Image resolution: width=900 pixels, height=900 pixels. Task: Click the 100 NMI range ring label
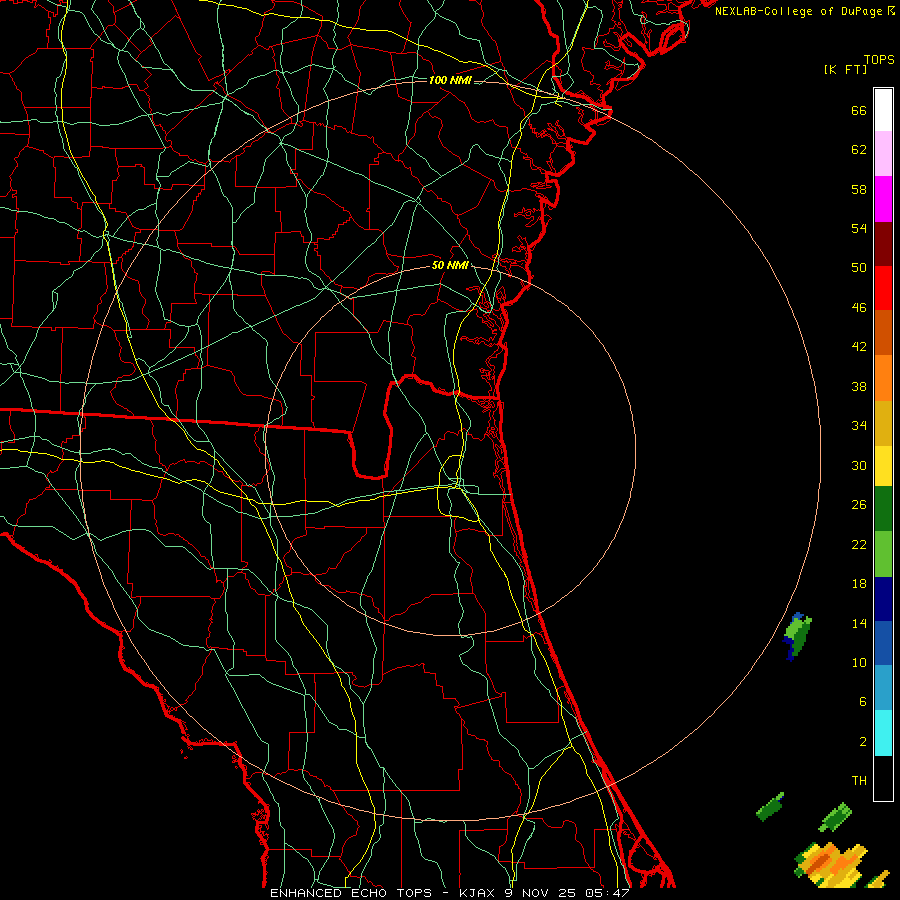click(x=451, y=80)
